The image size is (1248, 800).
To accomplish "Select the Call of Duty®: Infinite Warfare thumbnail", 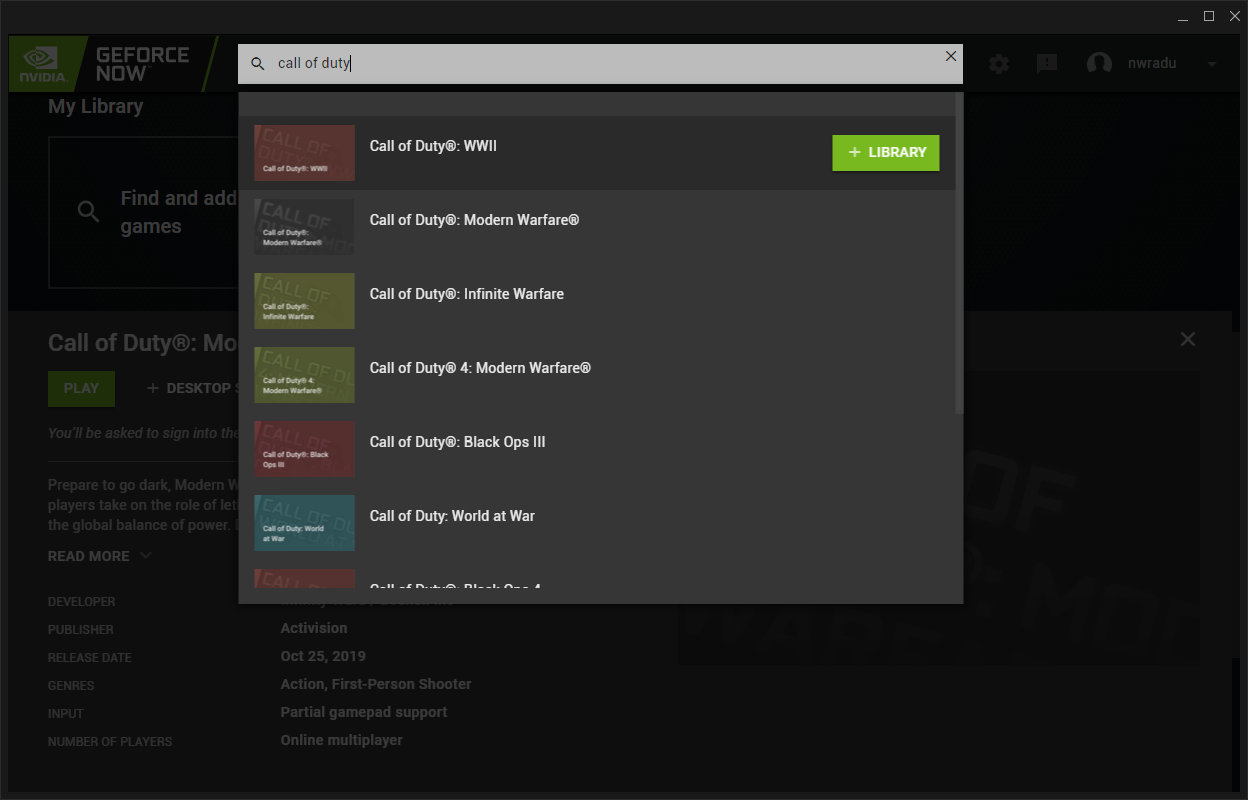I will coord(304,301).
